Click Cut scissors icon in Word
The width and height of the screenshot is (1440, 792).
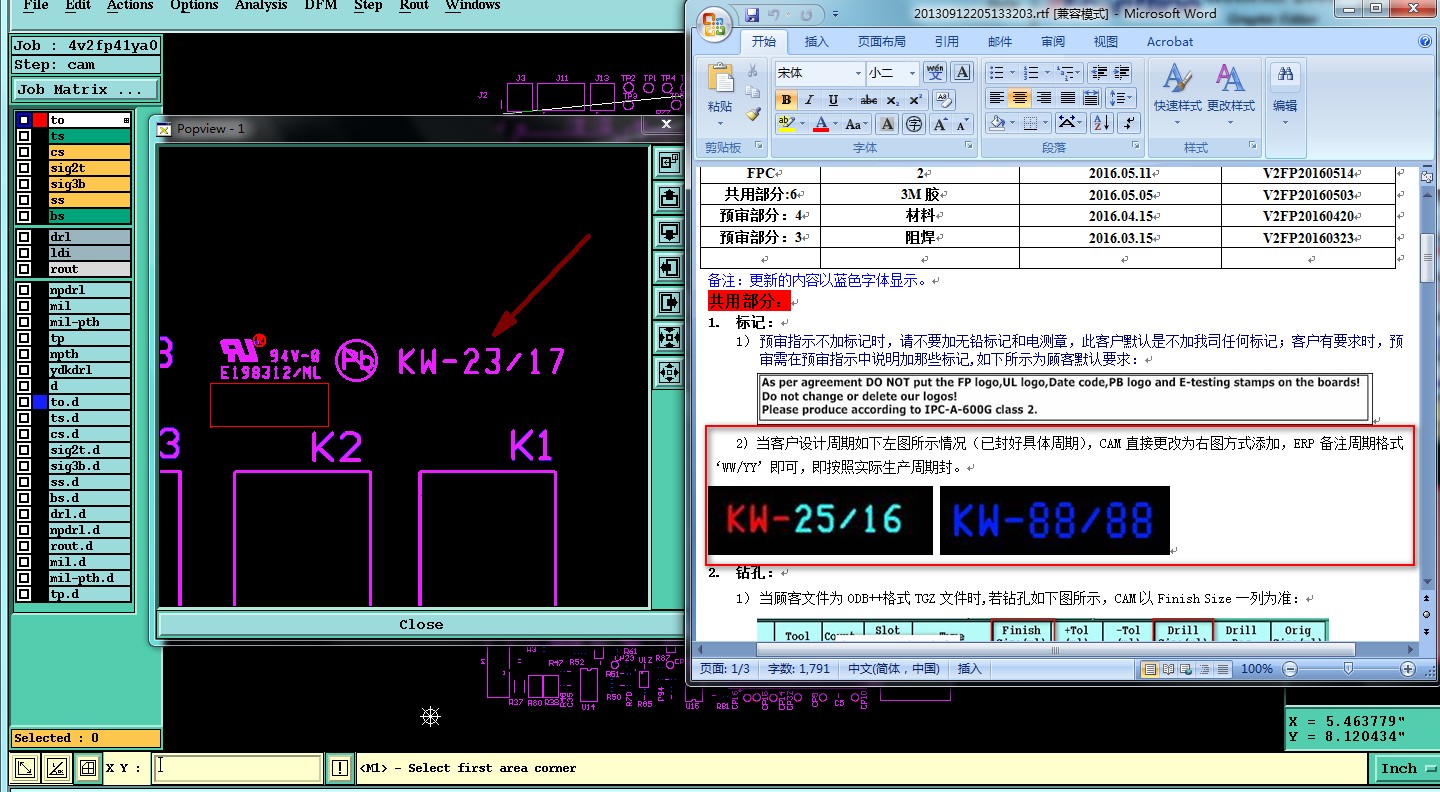pos(752,71)
